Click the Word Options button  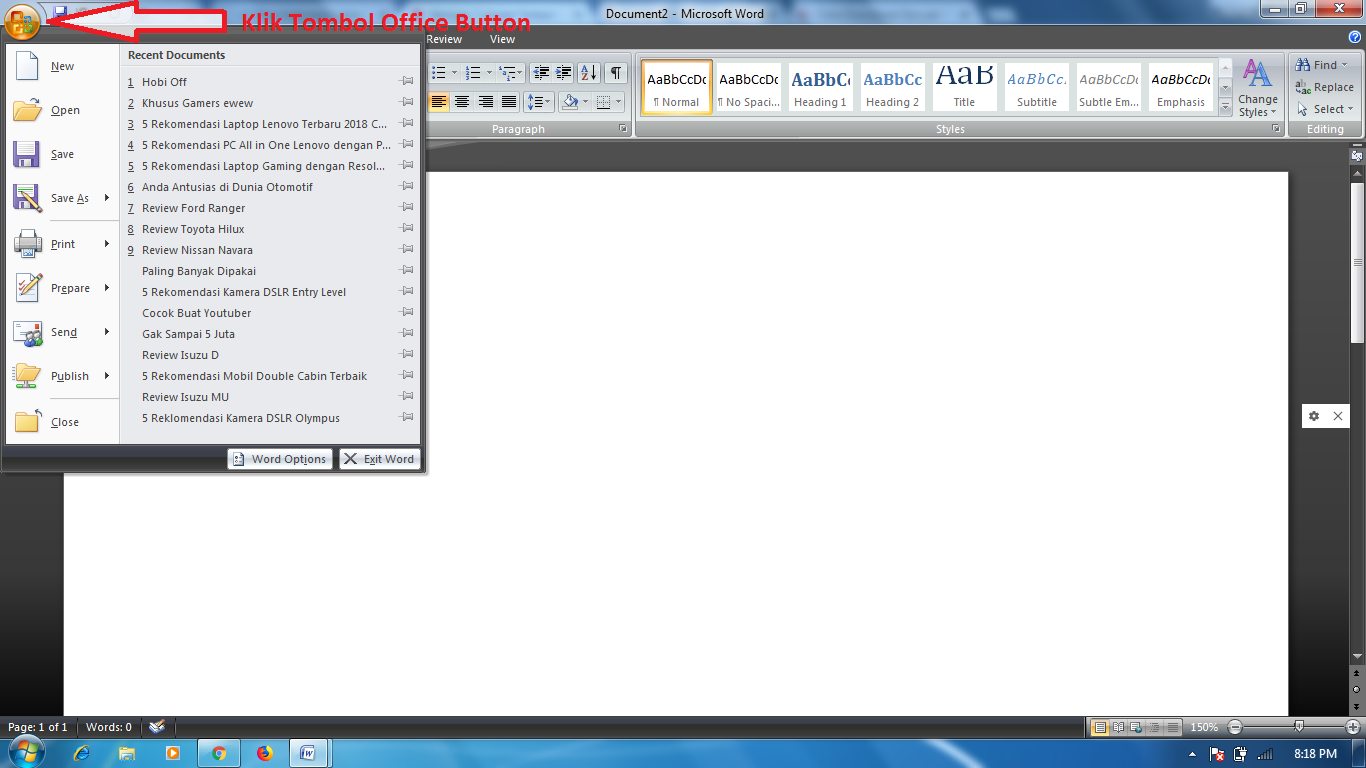(279, 459)
